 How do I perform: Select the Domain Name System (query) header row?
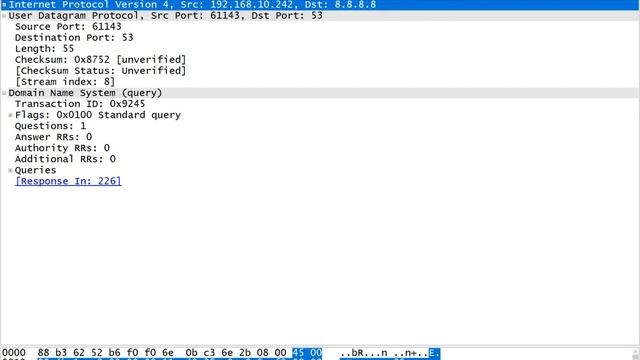click(x=320, y=93)
